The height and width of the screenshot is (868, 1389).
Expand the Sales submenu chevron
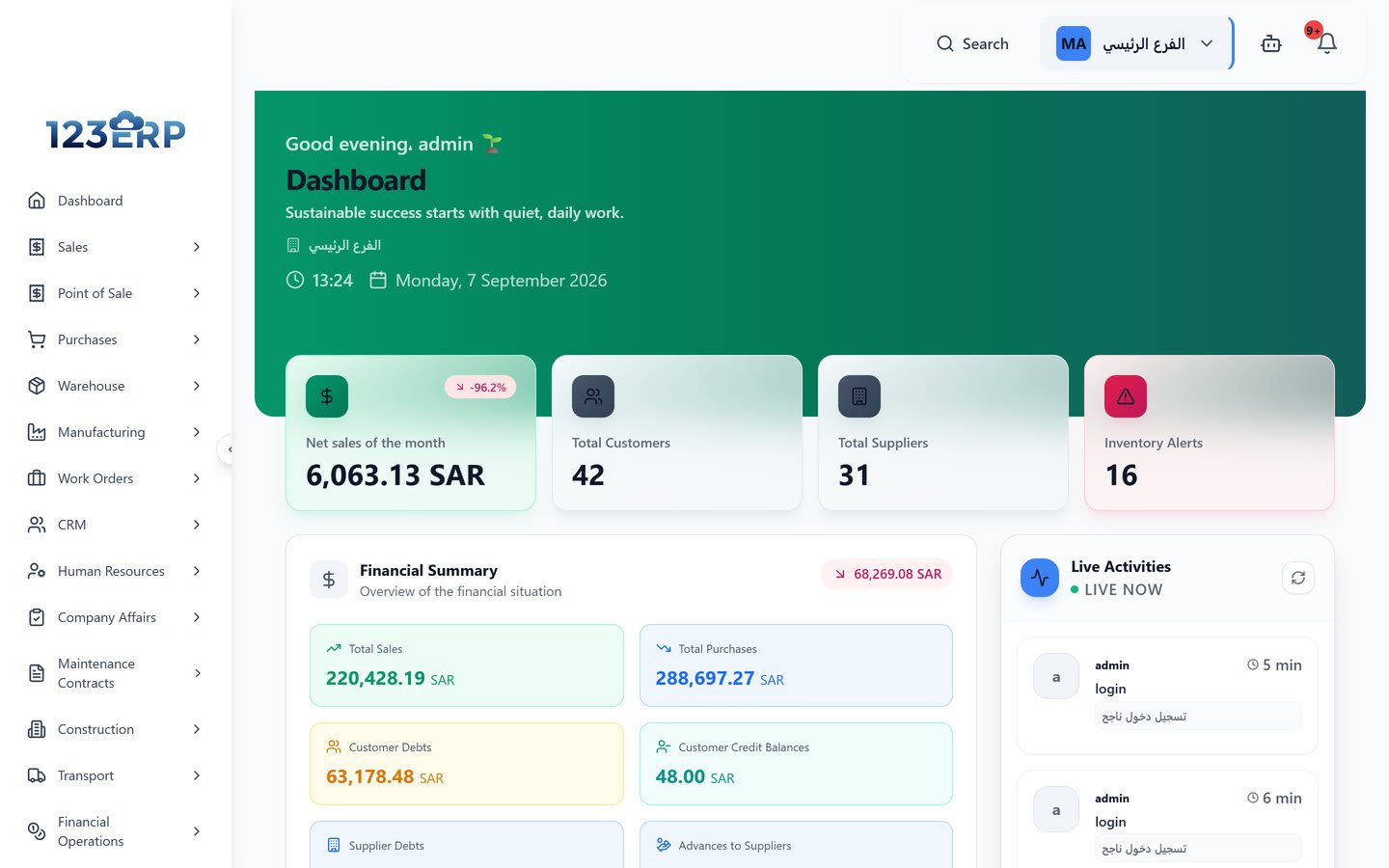[197, 247]
